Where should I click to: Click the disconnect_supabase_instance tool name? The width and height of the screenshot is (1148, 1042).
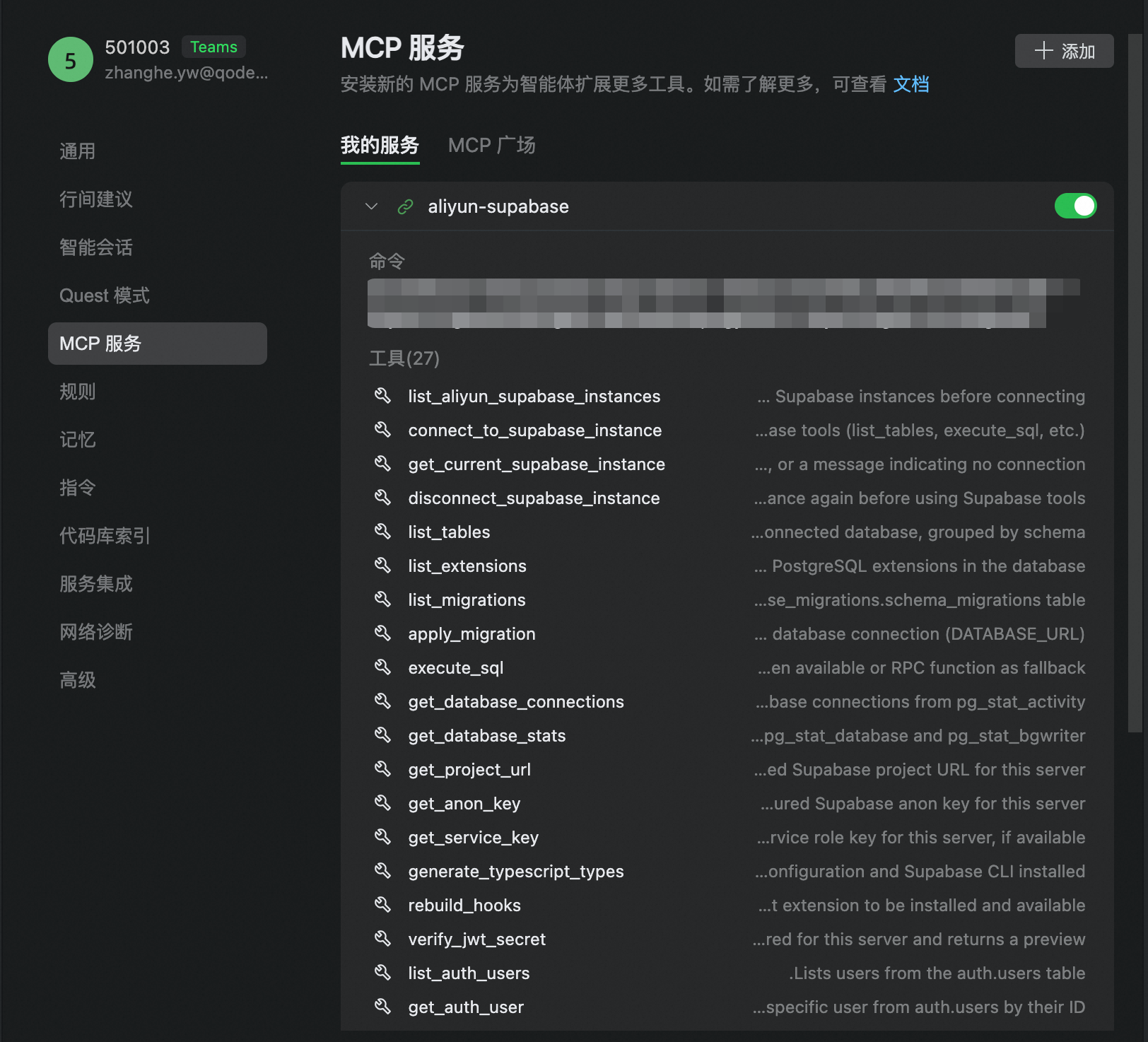pyautogui.click(x=534, y=498)
